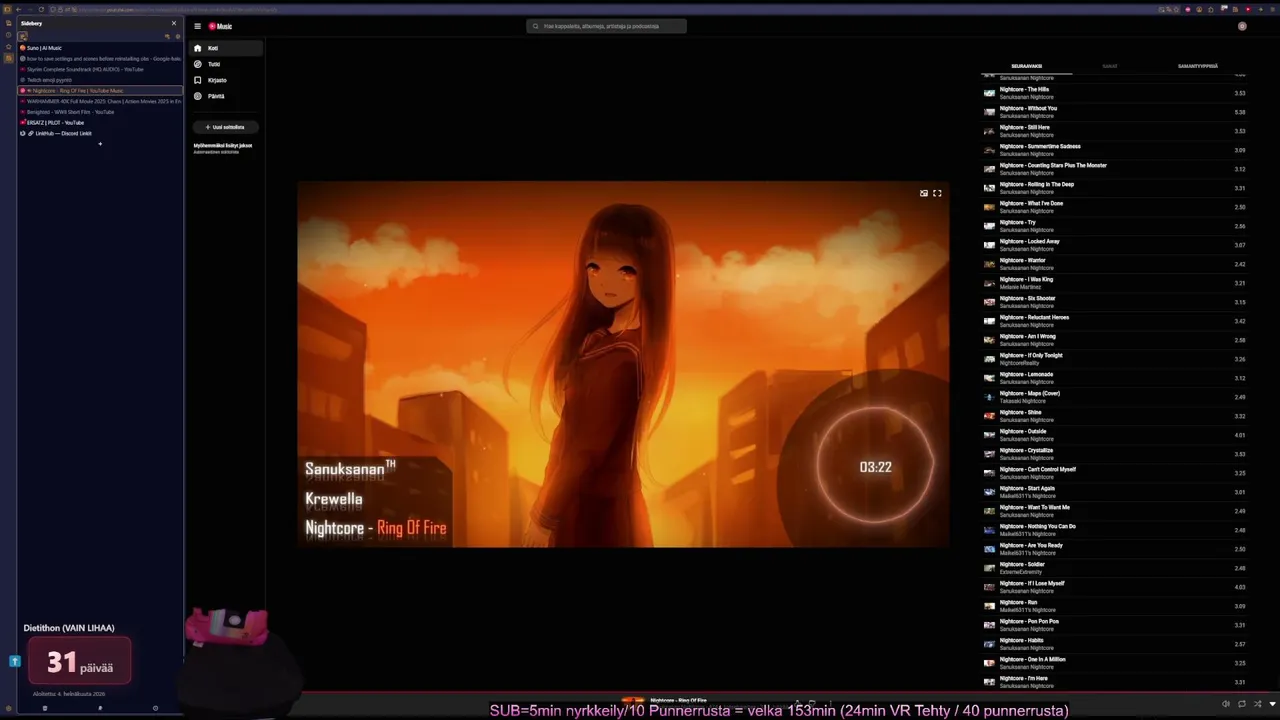Open the Sidebery tab tools icon beside settings

[167, 36]
